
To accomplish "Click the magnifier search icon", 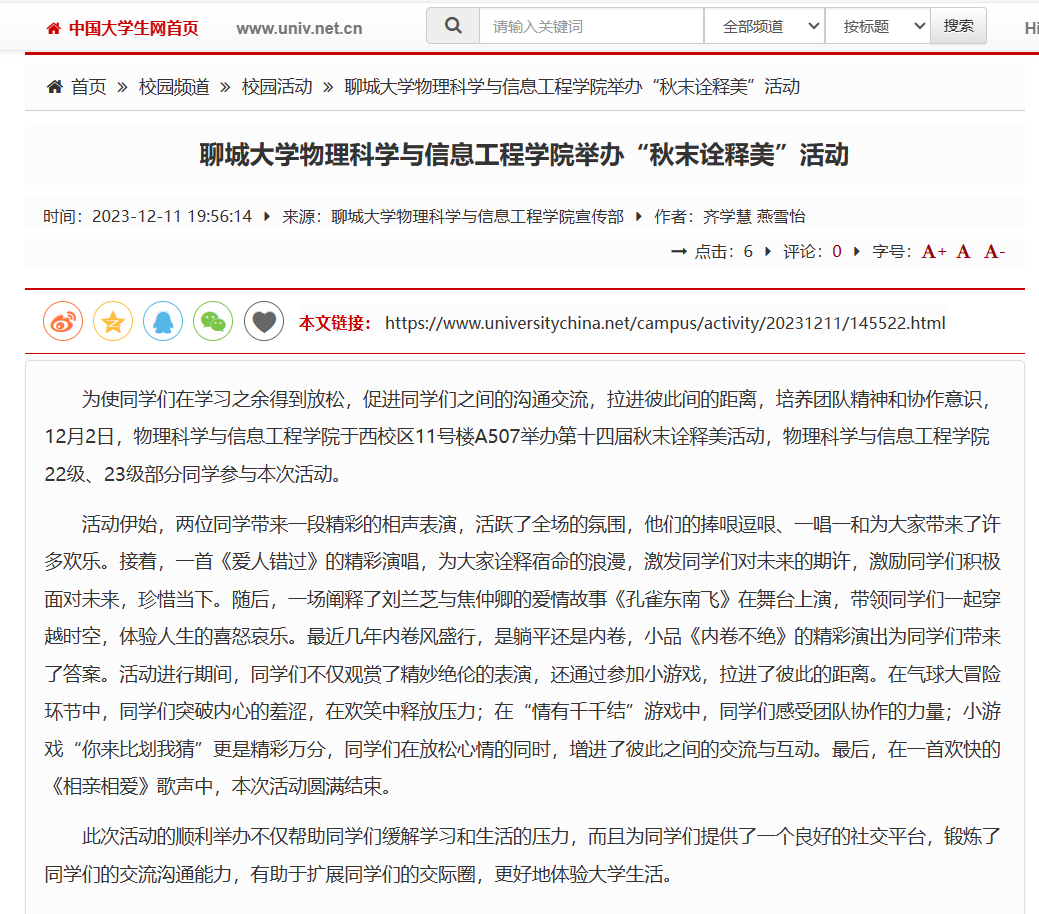I will click(x=452, y=25).
